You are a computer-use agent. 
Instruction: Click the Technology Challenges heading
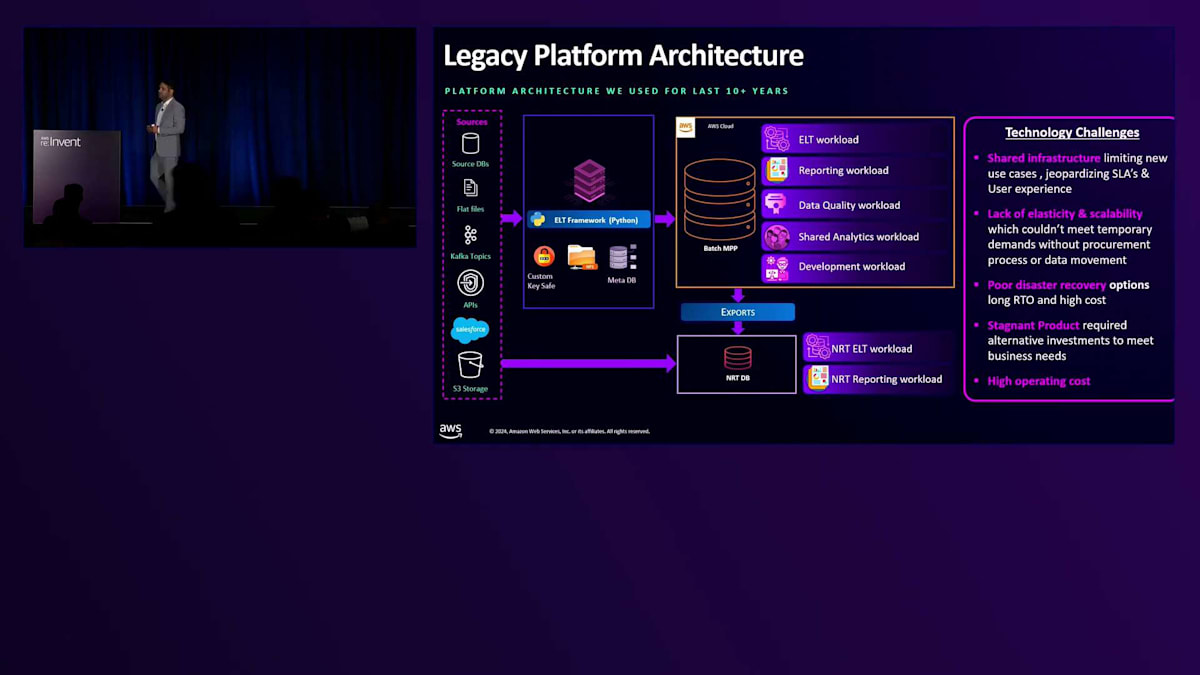1072,132
